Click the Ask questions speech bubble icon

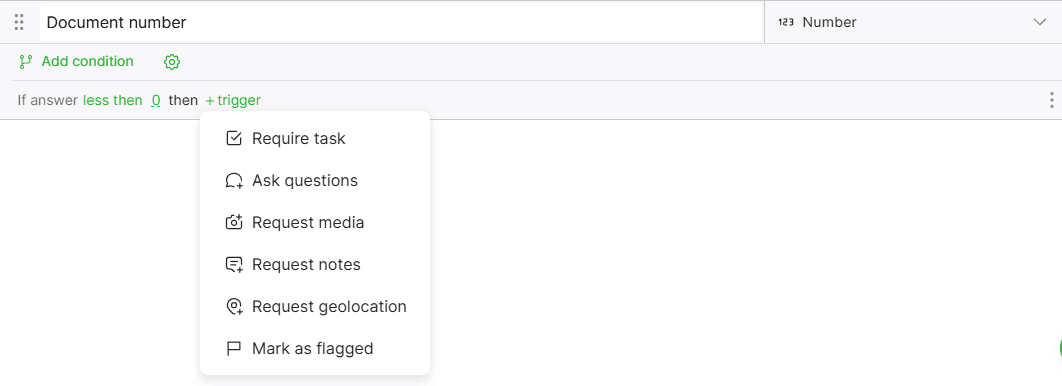[x=234, y=181]
